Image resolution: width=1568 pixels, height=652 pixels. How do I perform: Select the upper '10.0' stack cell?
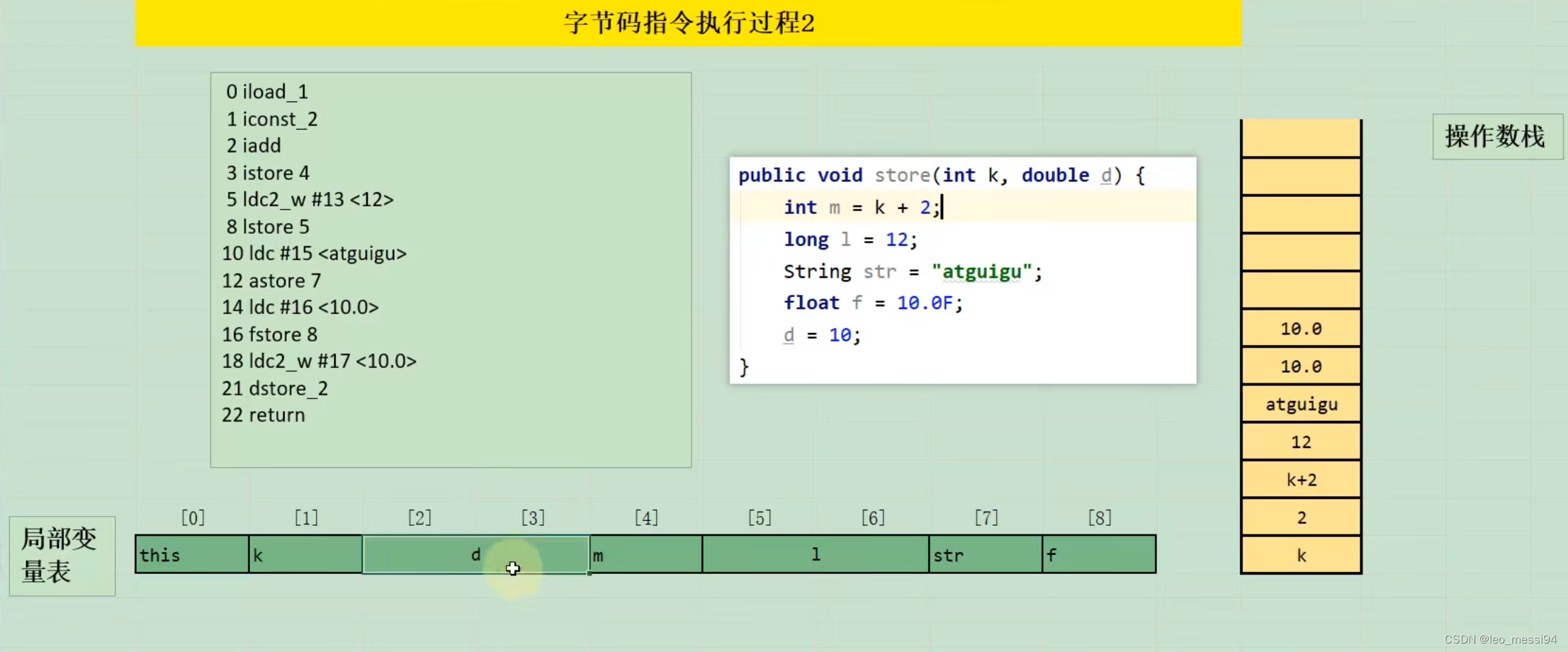[x=1301, y=328]
